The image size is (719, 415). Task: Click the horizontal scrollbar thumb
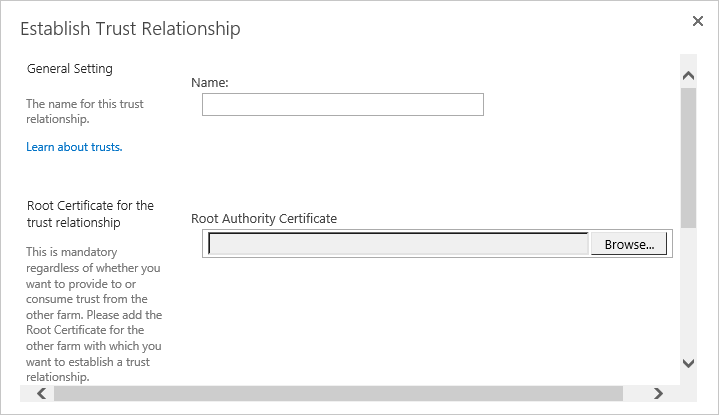338,393
